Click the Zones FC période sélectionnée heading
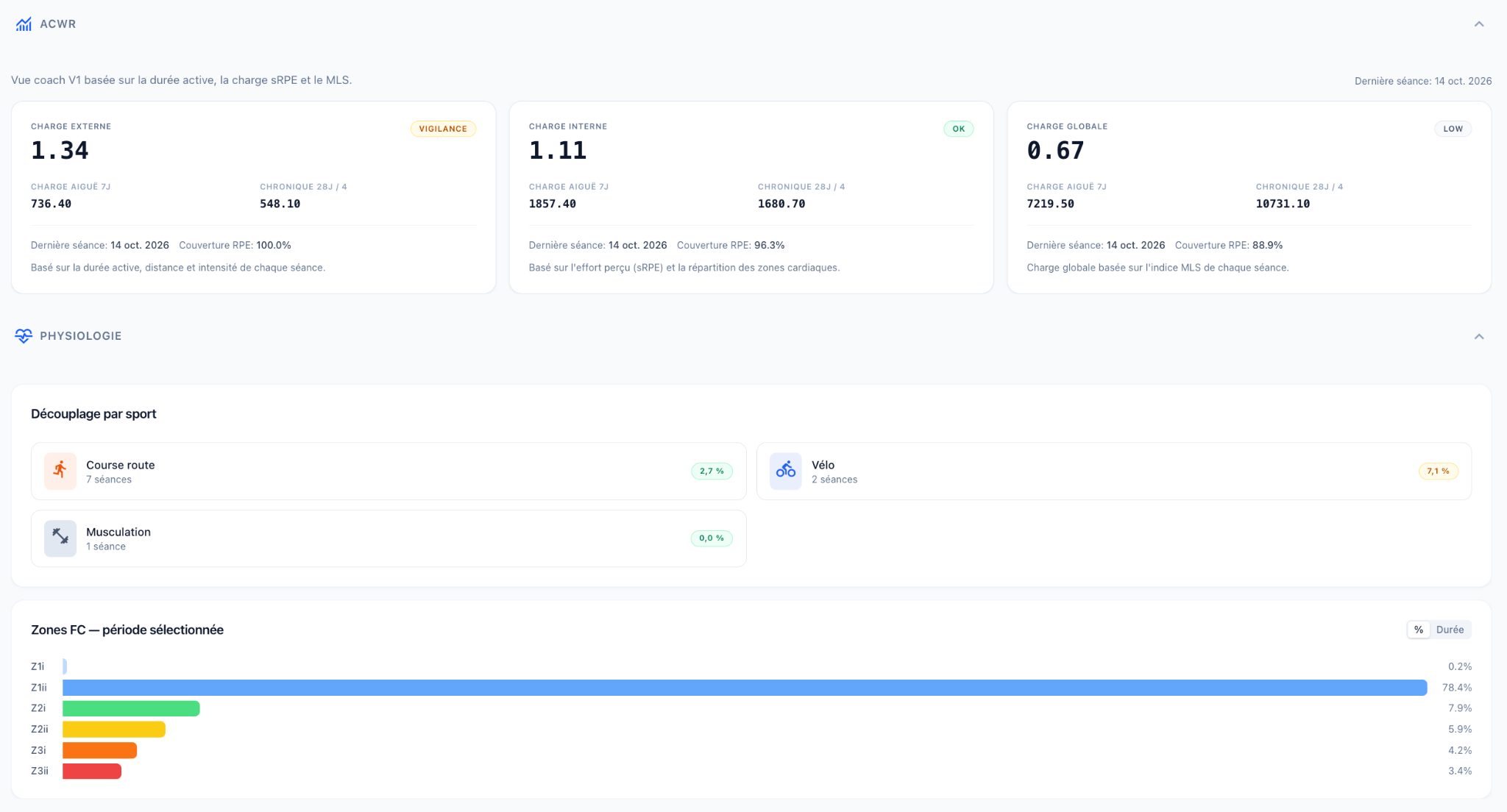Viewport: 1507px width, 812px height. (127, 630)
